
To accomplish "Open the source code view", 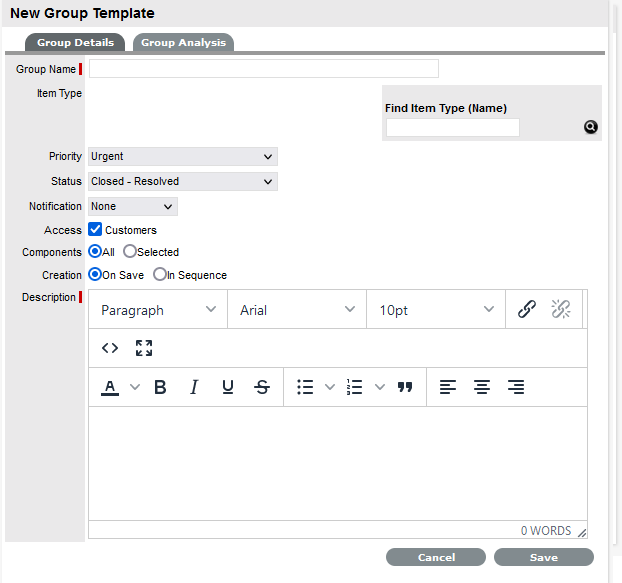I will [x=110, y=348].
